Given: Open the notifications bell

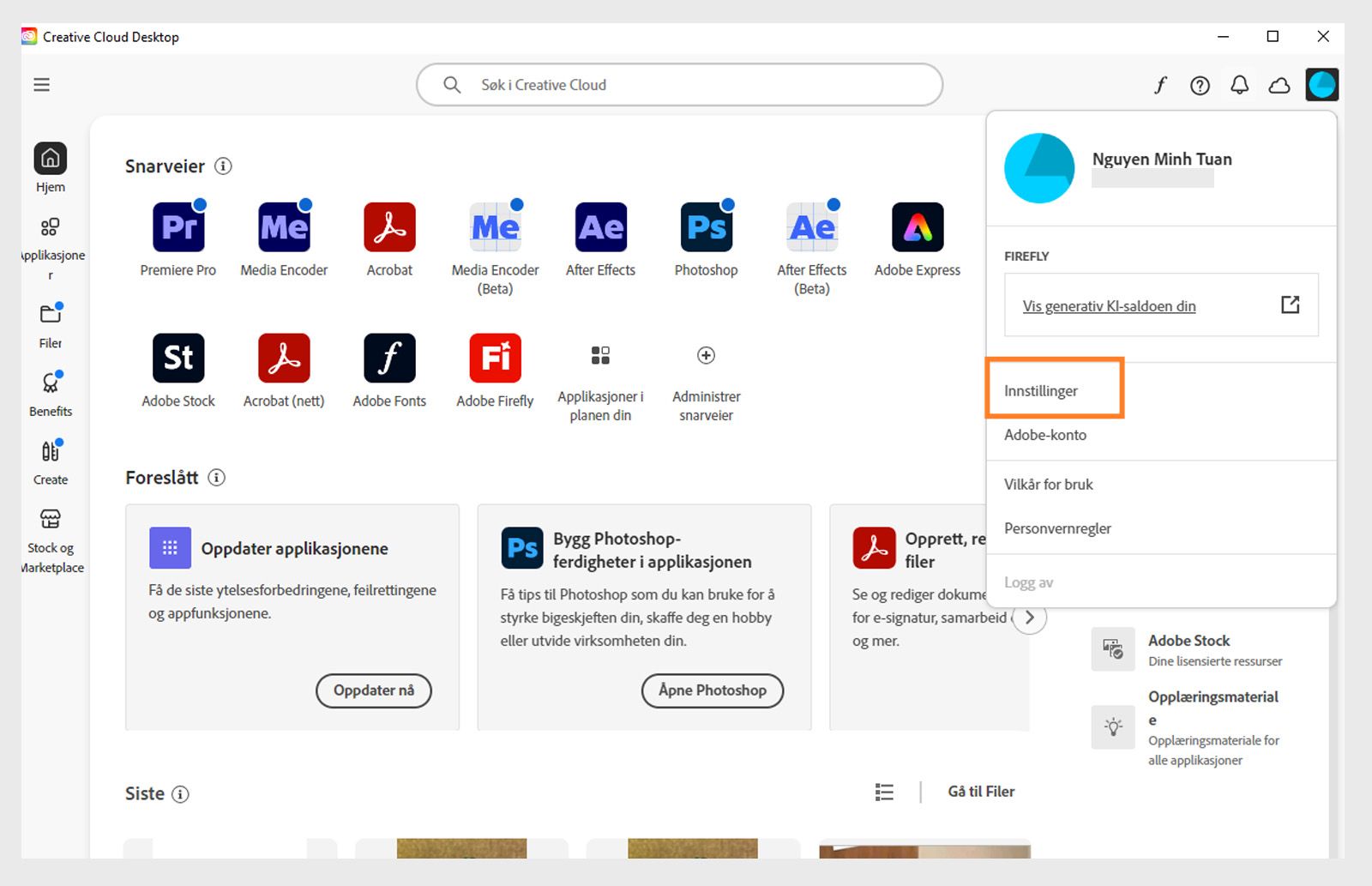Looking at the screenshot, I should point(1239,85).
